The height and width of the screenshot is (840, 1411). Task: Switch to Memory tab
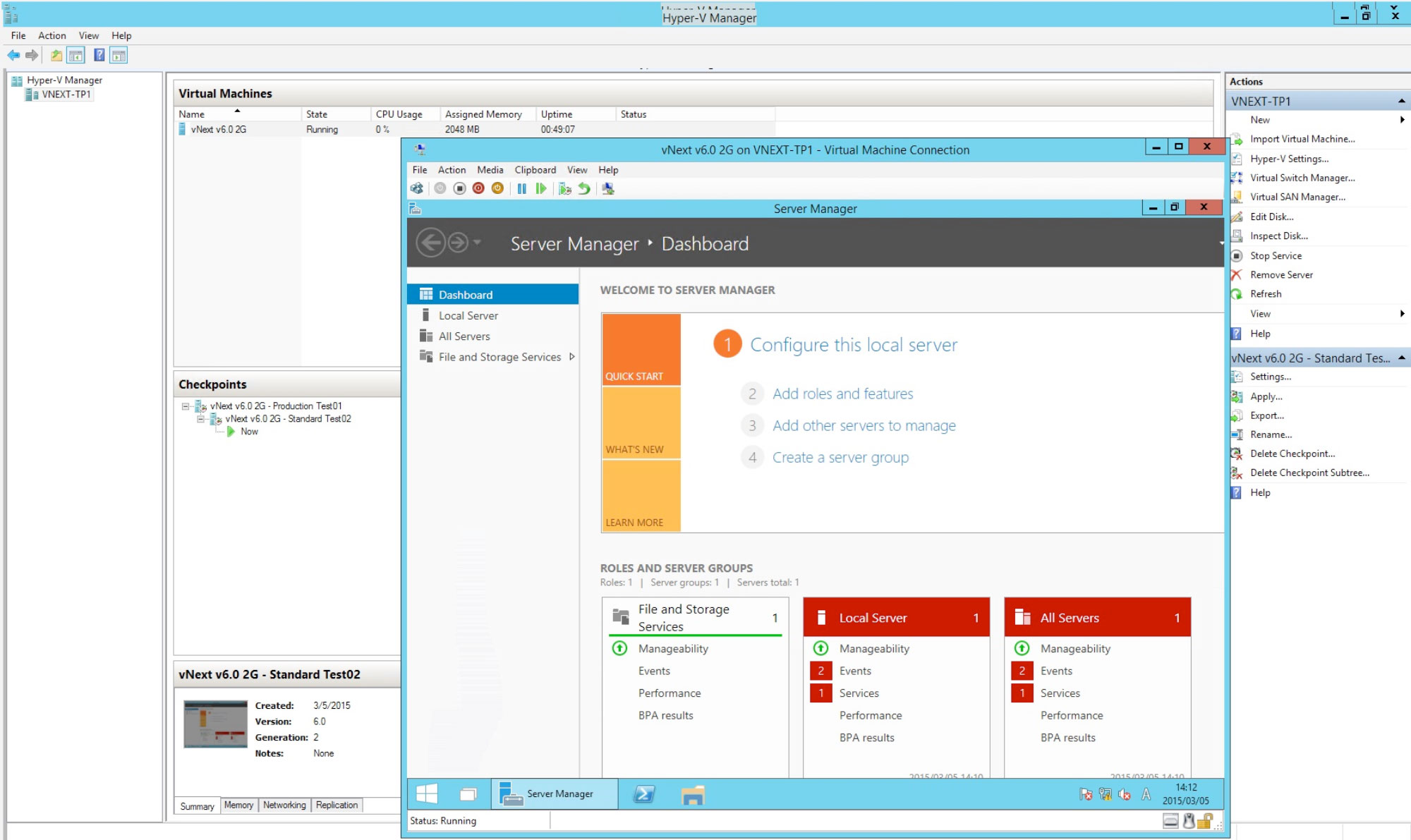(238, 805)
